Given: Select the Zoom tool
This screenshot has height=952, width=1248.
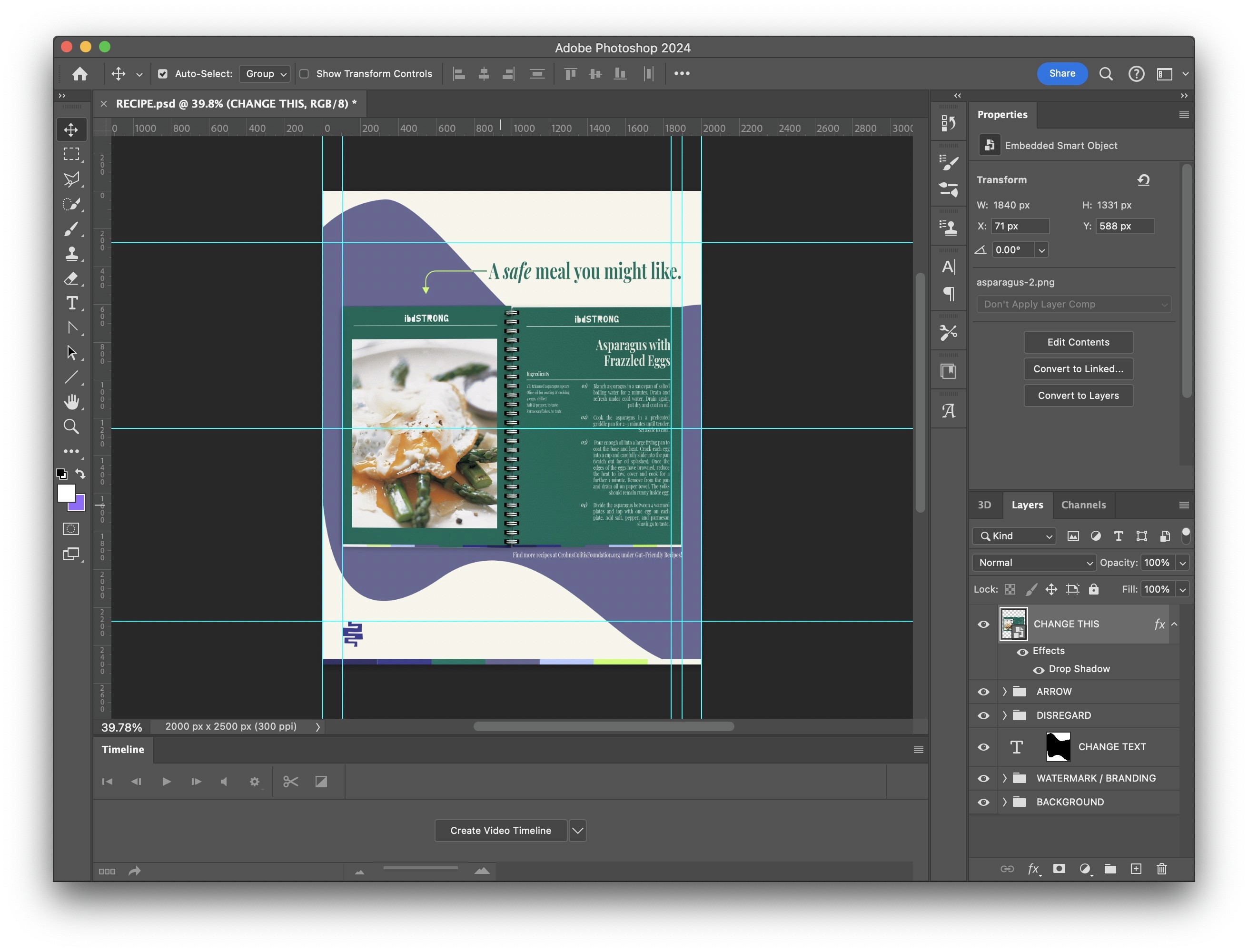Looking at the screenshot, I should 71,426.
